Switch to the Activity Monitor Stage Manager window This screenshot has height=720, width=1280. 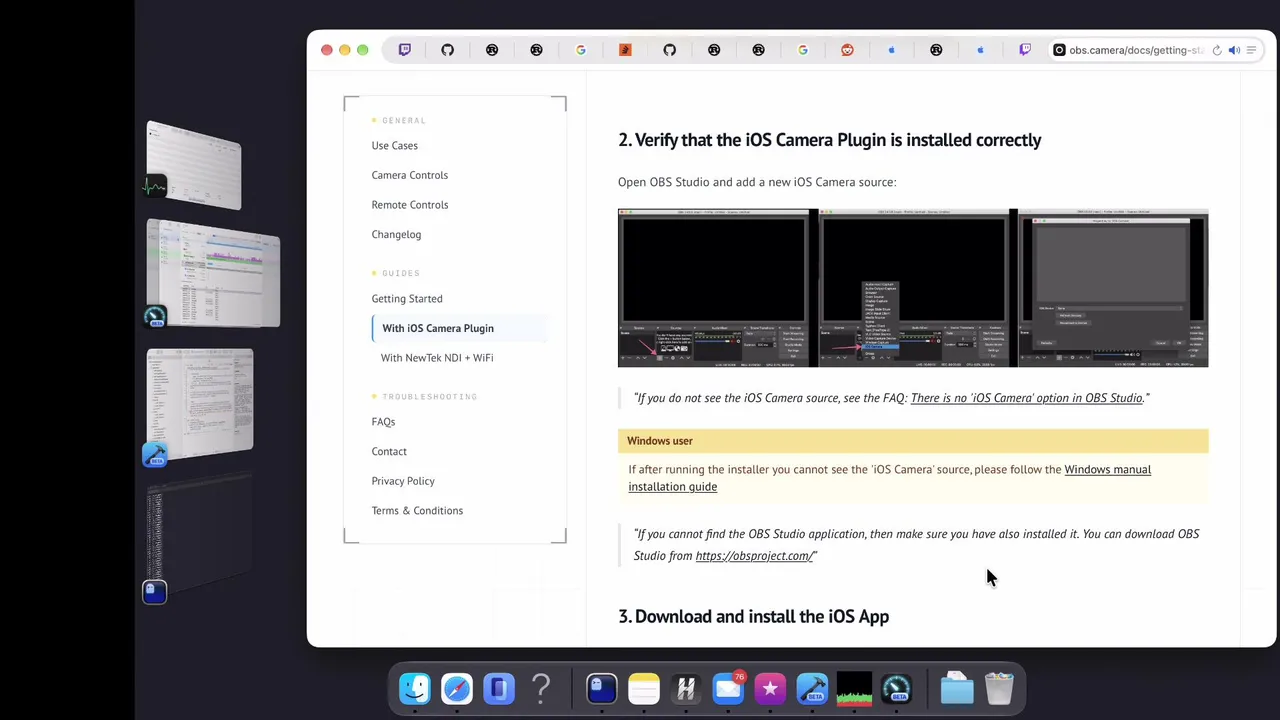194,165
